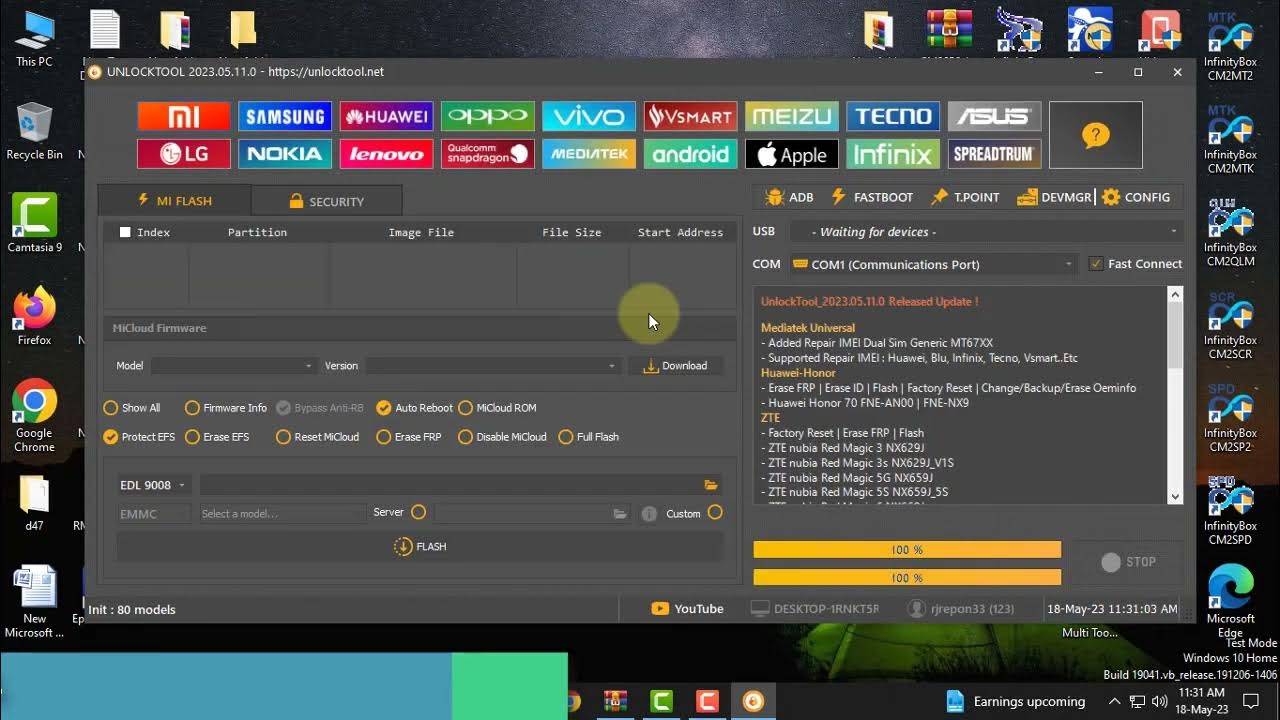Select the MediaTek brand logo
The height and width of the screenshot is (720, 1280).
point(589,154)
